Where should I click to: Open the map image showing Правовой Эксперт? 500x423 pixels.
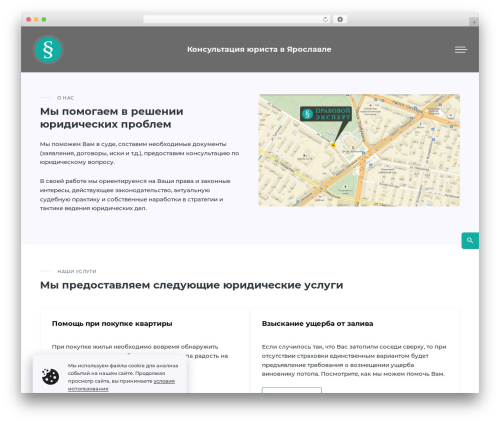pyautogui.click(x=359, y=150)
